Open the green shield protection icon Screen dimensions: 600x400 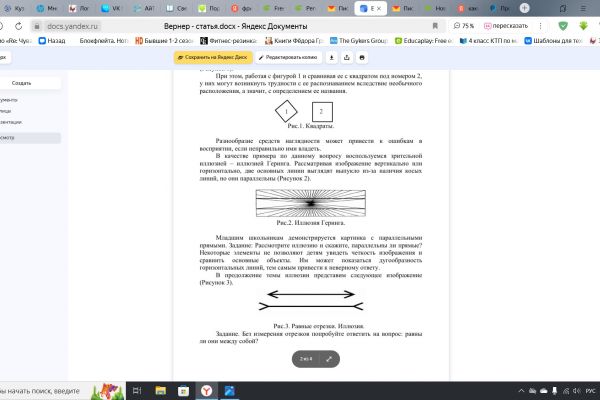pos(563,26)
